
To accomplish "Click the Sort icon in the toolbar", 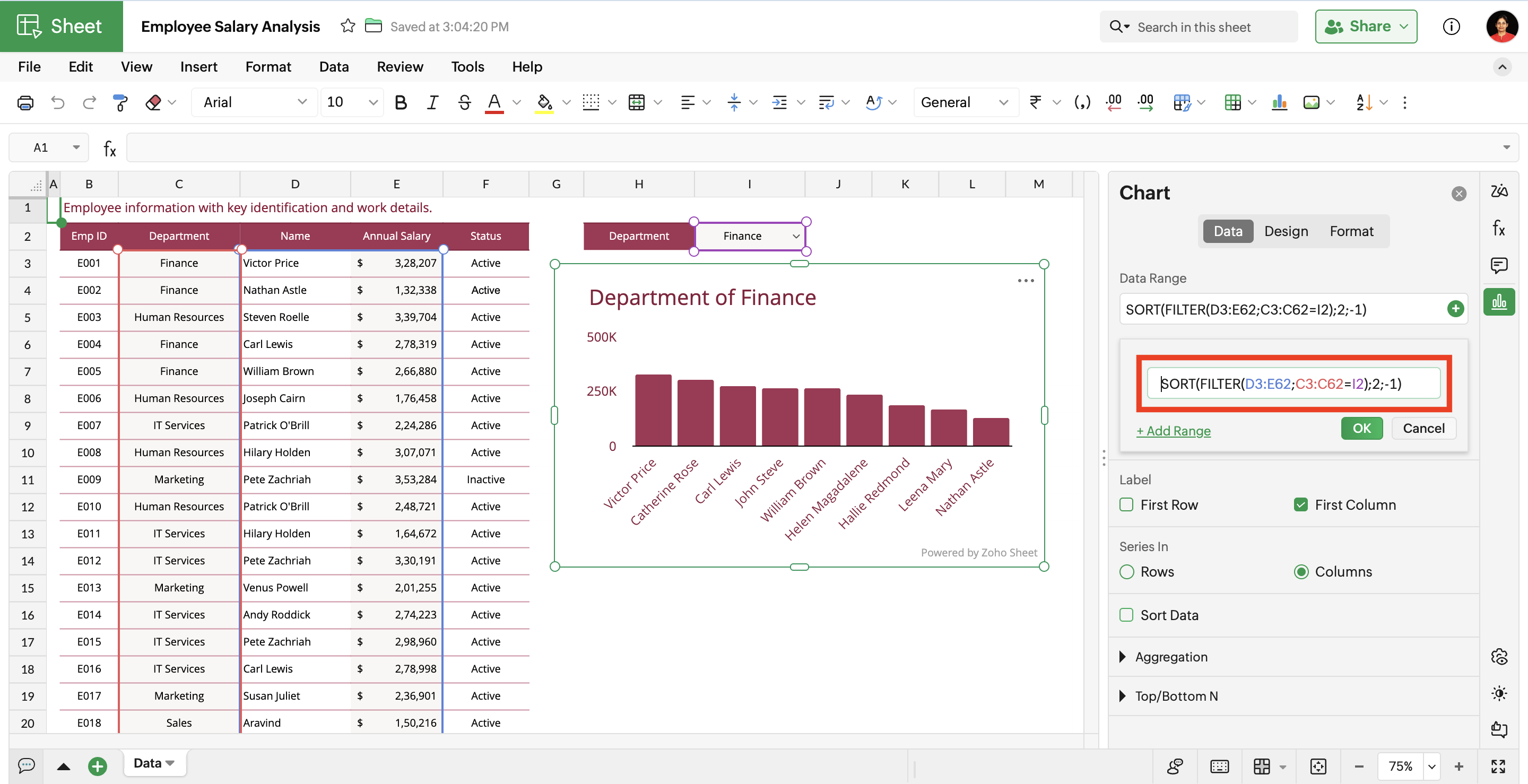I will pyautogui.click(x=1364, y=102).
